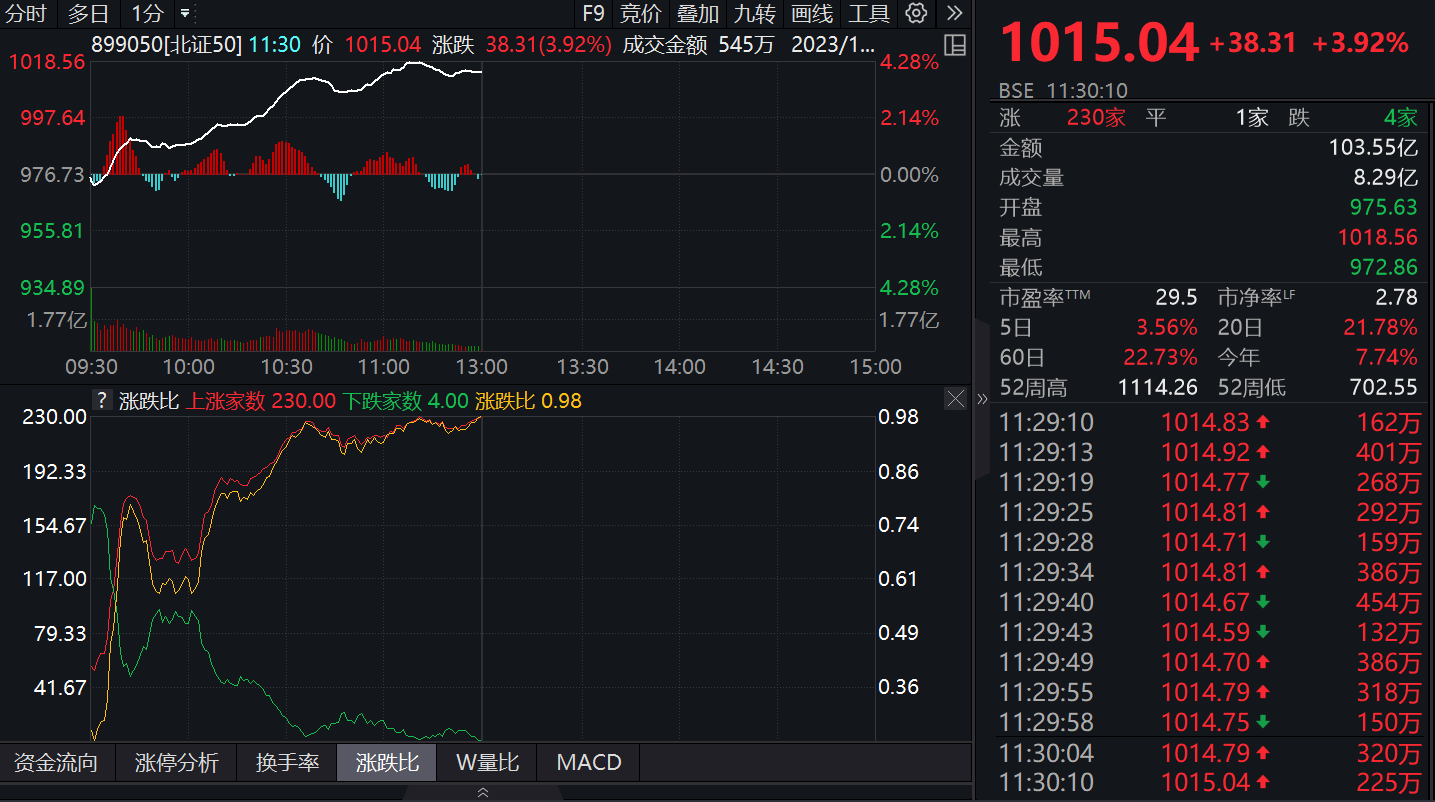Click the +3.92% change percentage
Screen dimensions: 1435x802
1360,43
